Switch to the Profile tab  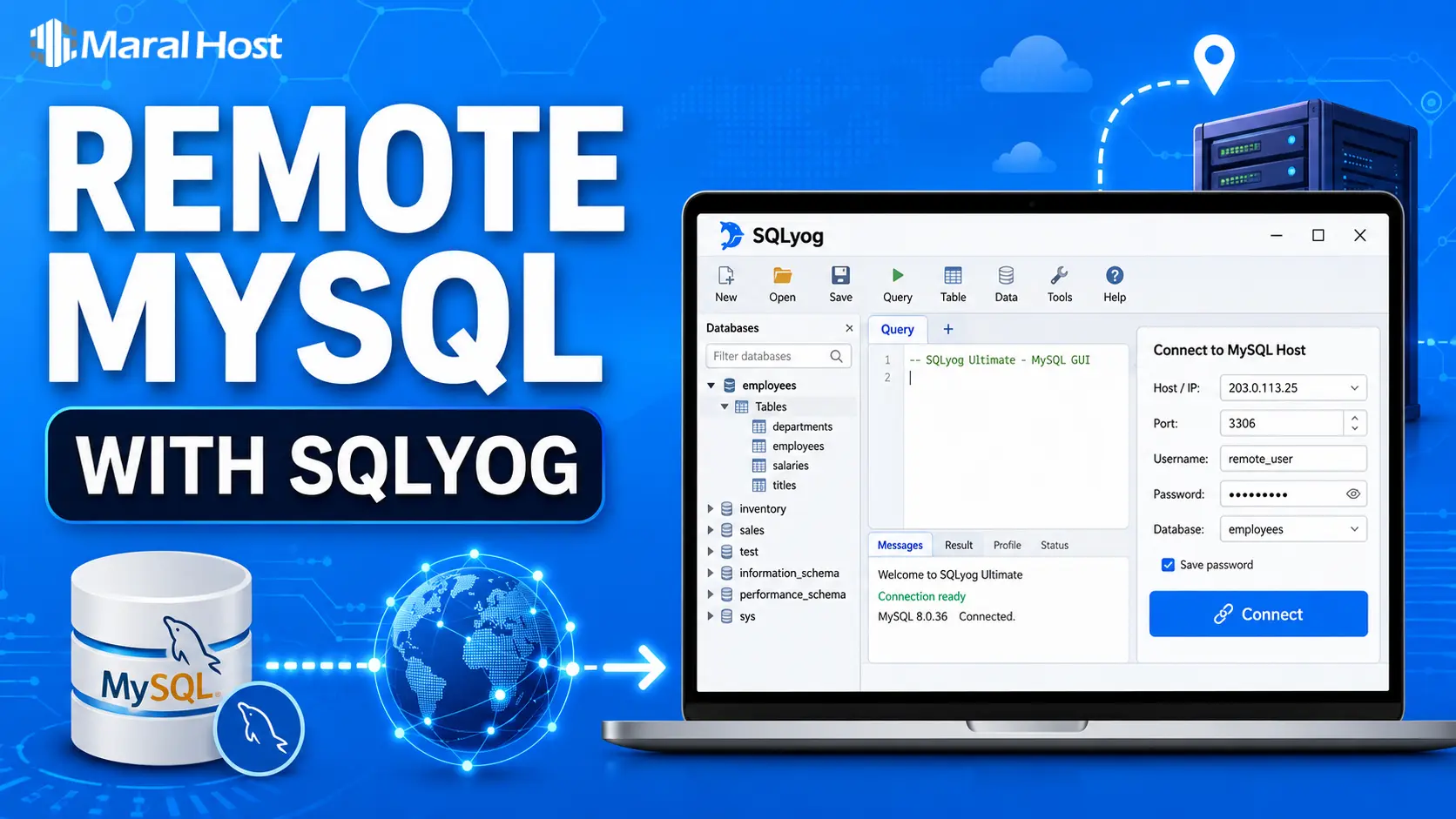(1008, 546)
